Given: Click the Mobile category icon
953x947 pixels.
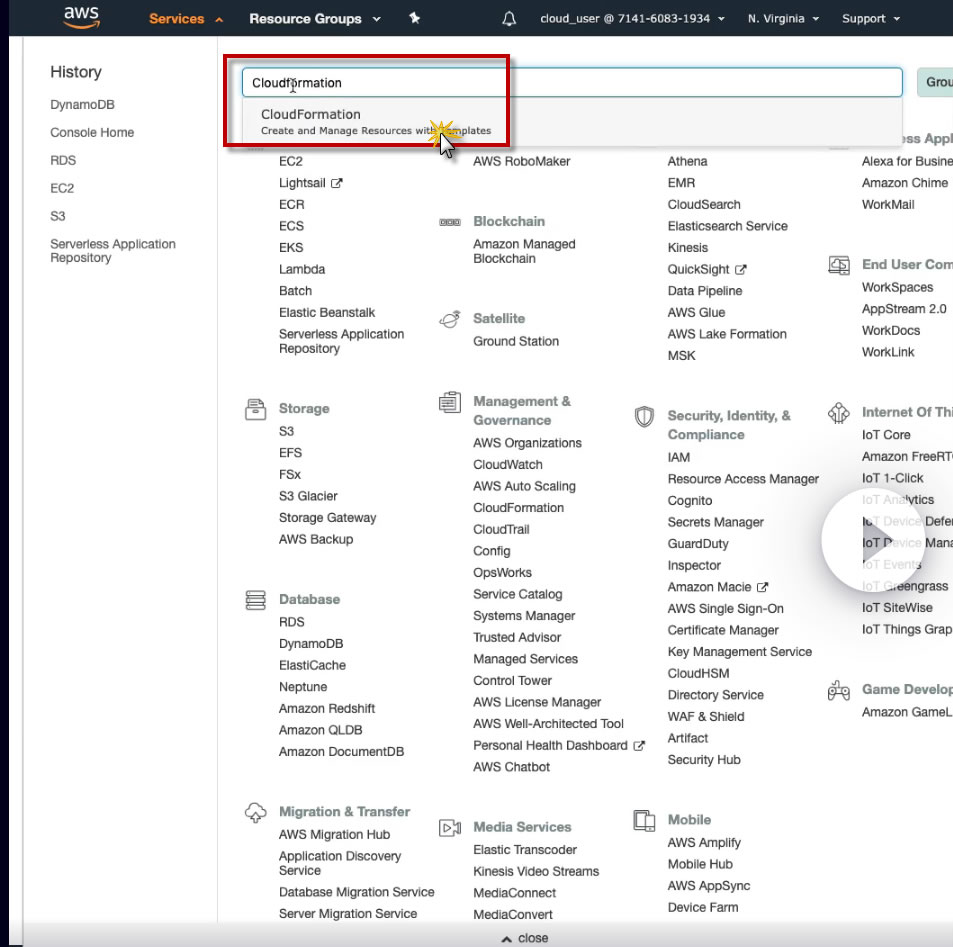Looking at the screenshot, I should [x=644, y=821].
